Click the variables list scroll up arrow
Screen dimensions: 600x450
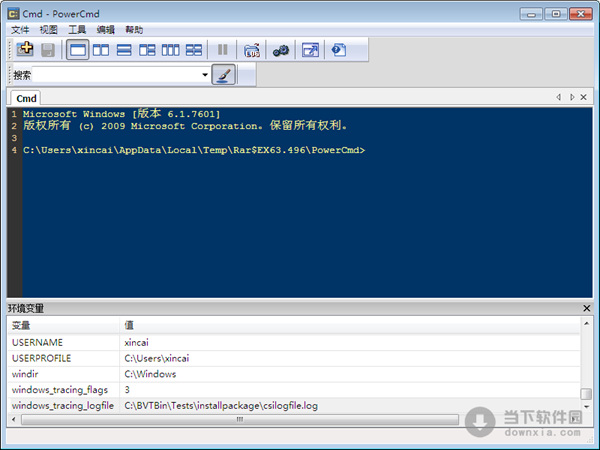[586, 324]
